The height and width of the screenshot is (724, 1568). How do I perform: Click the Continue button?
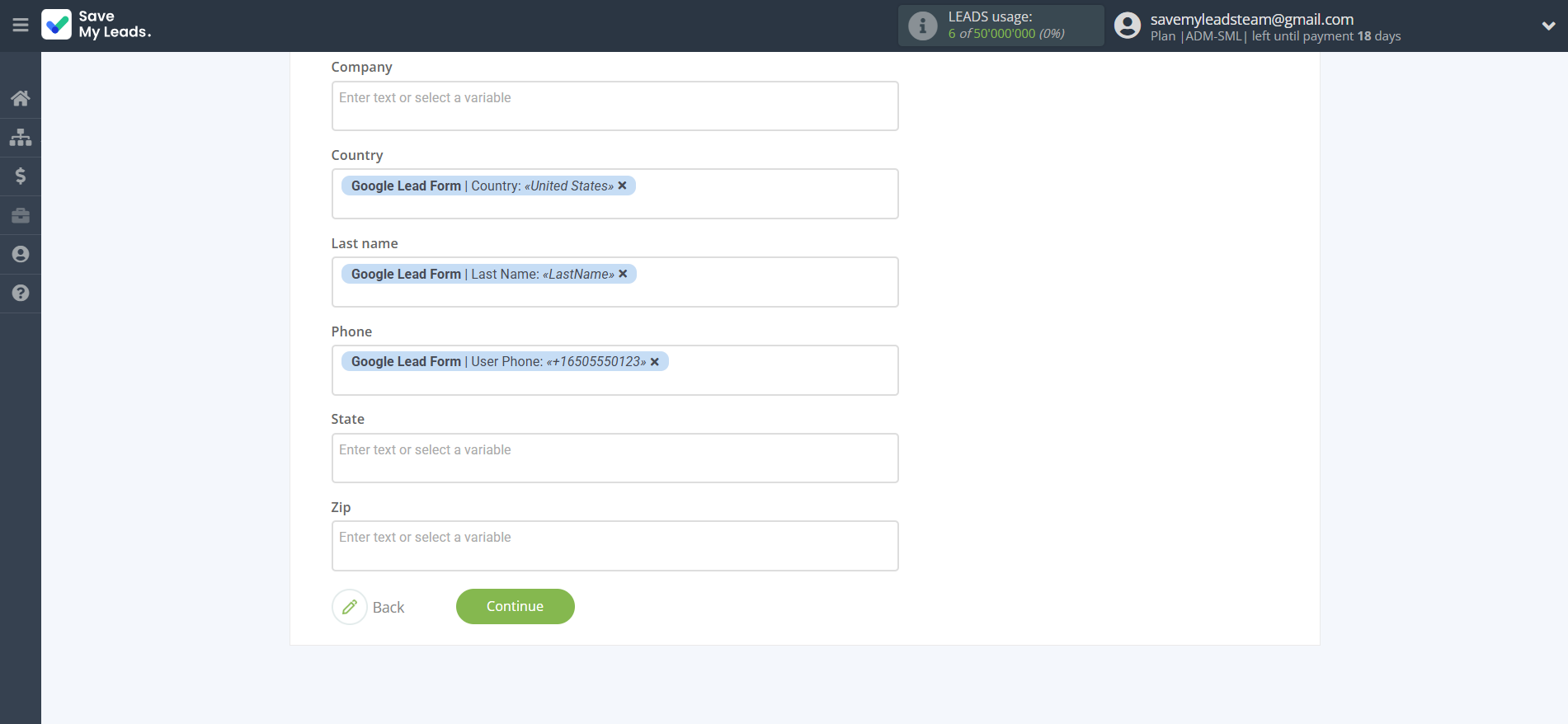tap(516, 607)
